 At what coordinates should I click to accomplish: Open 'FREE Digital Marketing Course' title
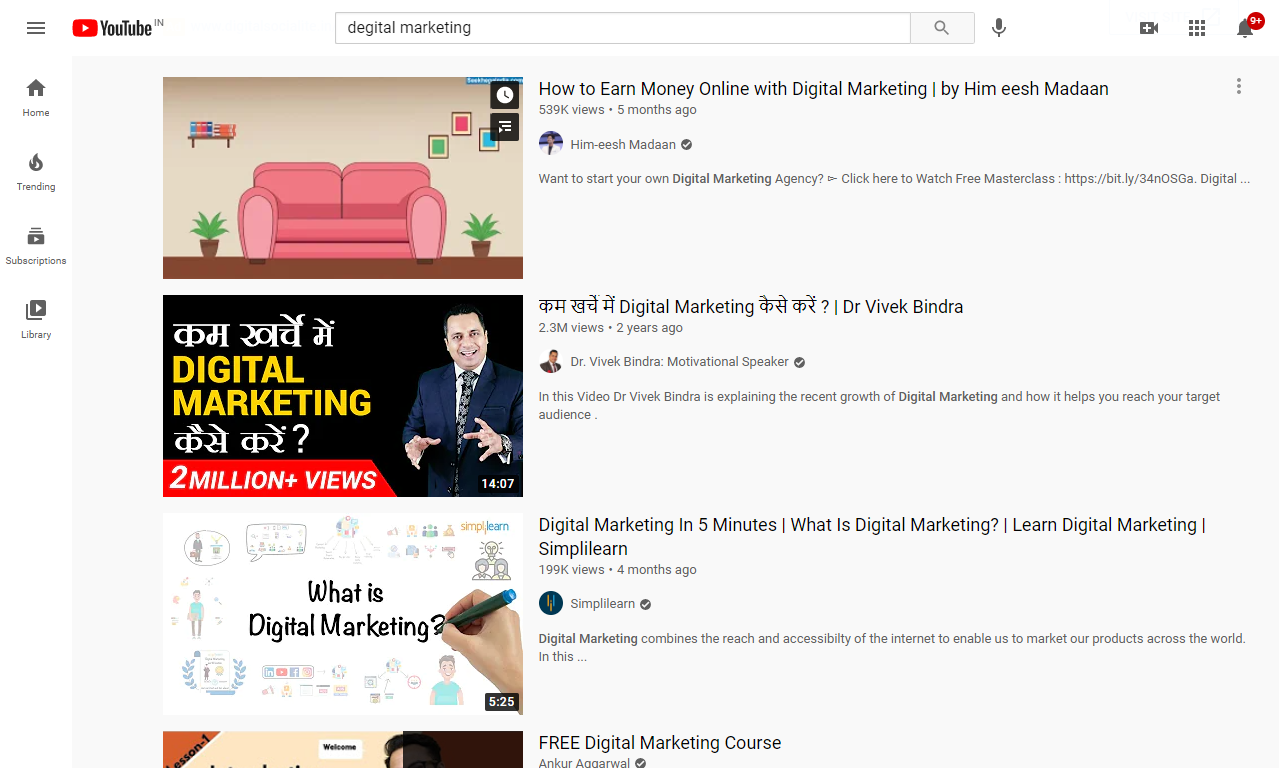tap(659, 743)
